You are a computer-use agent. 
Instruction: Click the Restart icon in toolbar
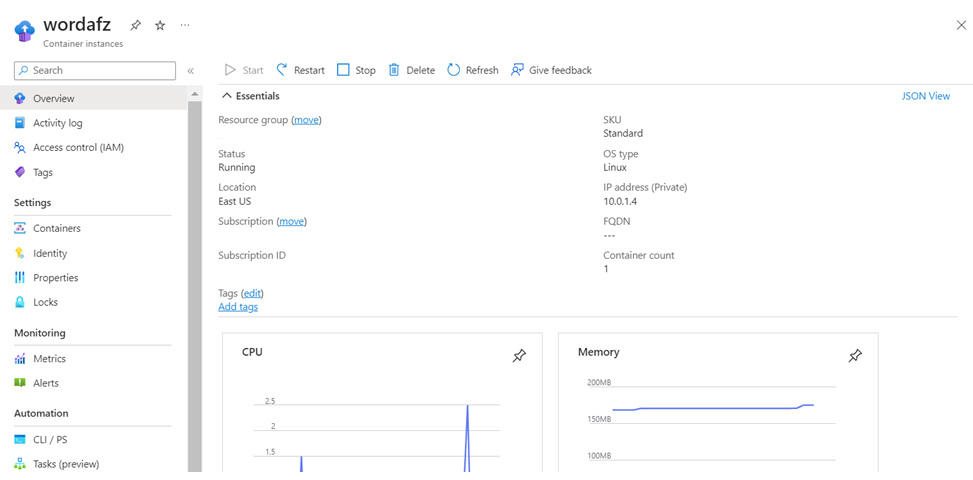tap(283, 70)
